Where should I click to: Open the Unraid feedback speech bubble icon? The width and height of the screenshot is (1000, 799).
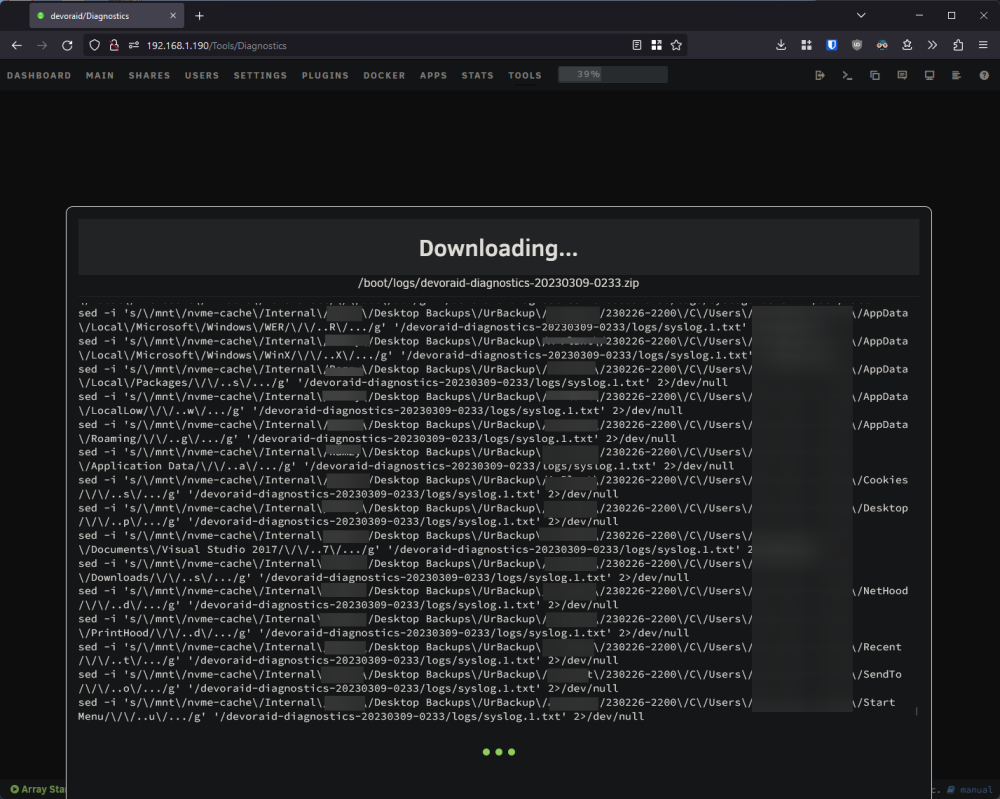pos(902,75)
